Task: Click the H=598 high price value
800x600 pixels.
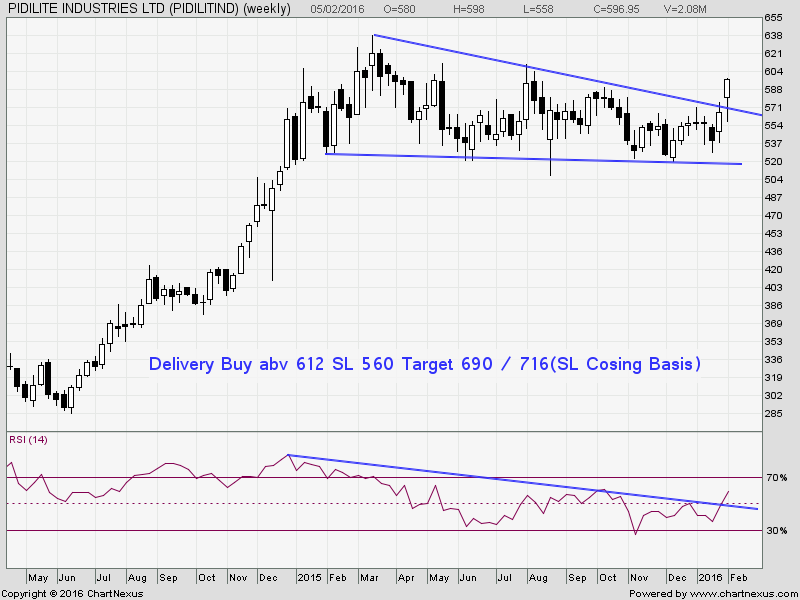Action: coord(470,9)
